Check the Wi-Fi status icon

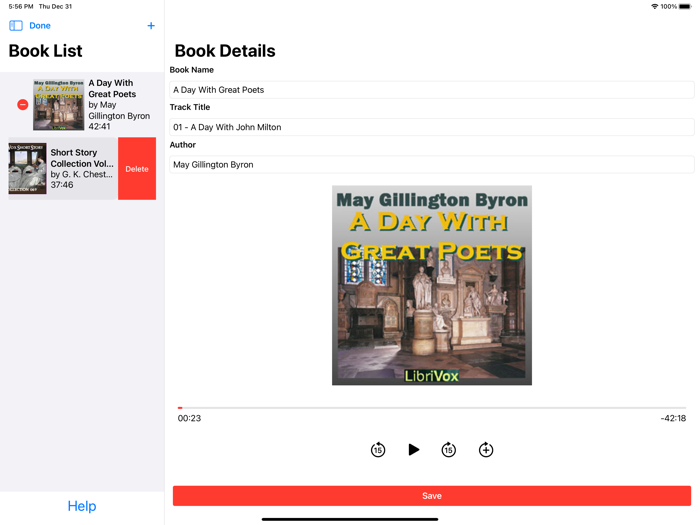[x=654, y=6]
